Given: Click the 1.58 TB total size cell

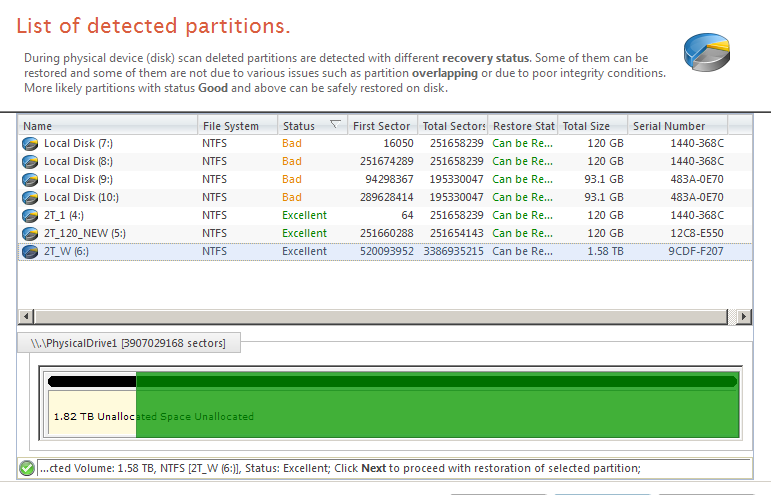Looking at the screenshot, I should 605,252.
